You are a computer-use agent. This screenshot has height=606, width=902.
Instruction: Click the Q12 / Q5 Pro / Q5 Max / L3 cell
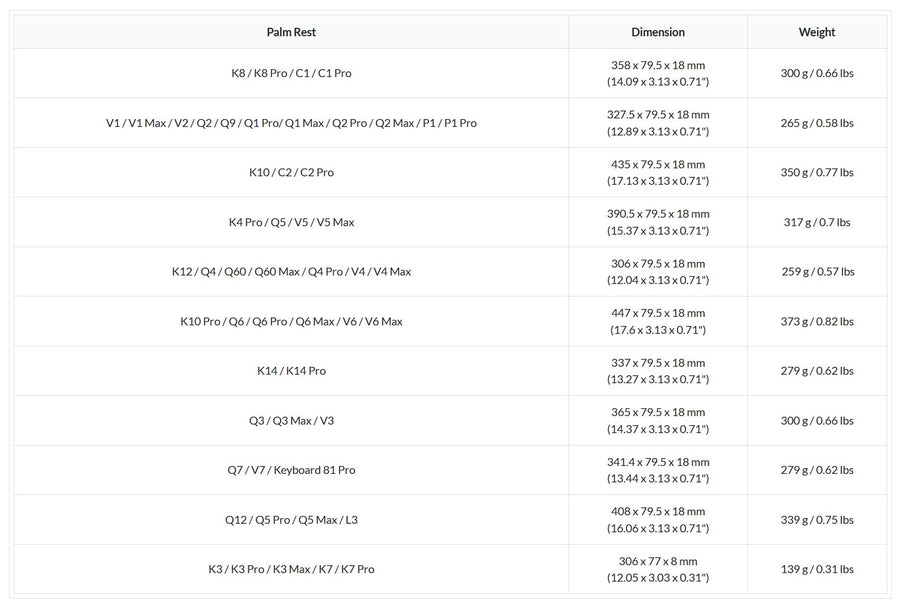coord(291,519)
